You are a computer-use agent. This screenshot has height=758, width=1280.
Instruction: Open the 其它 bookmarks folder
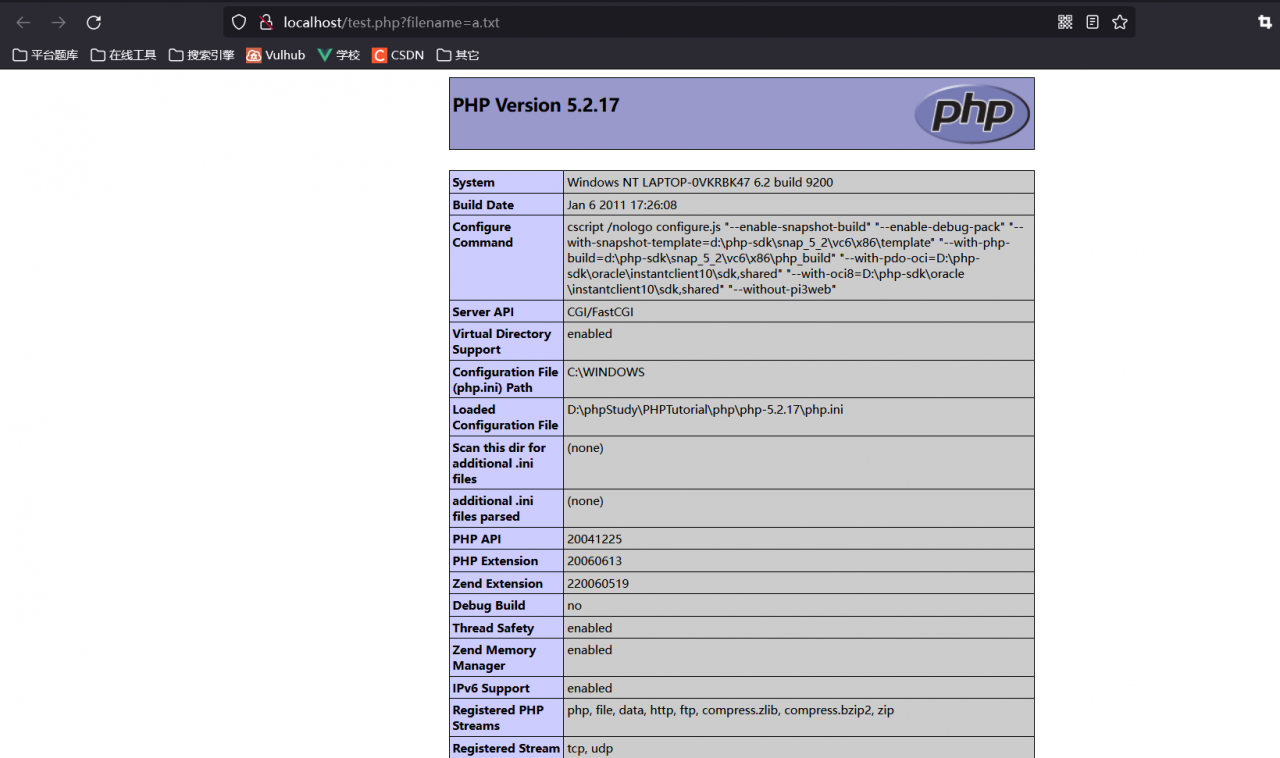(458, 55)
